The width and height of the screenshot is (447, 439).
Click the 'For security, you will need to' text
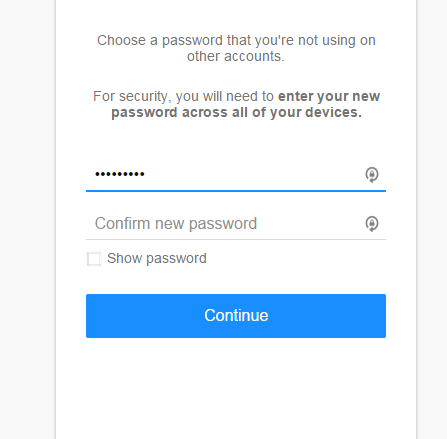(x=183, y=96)
